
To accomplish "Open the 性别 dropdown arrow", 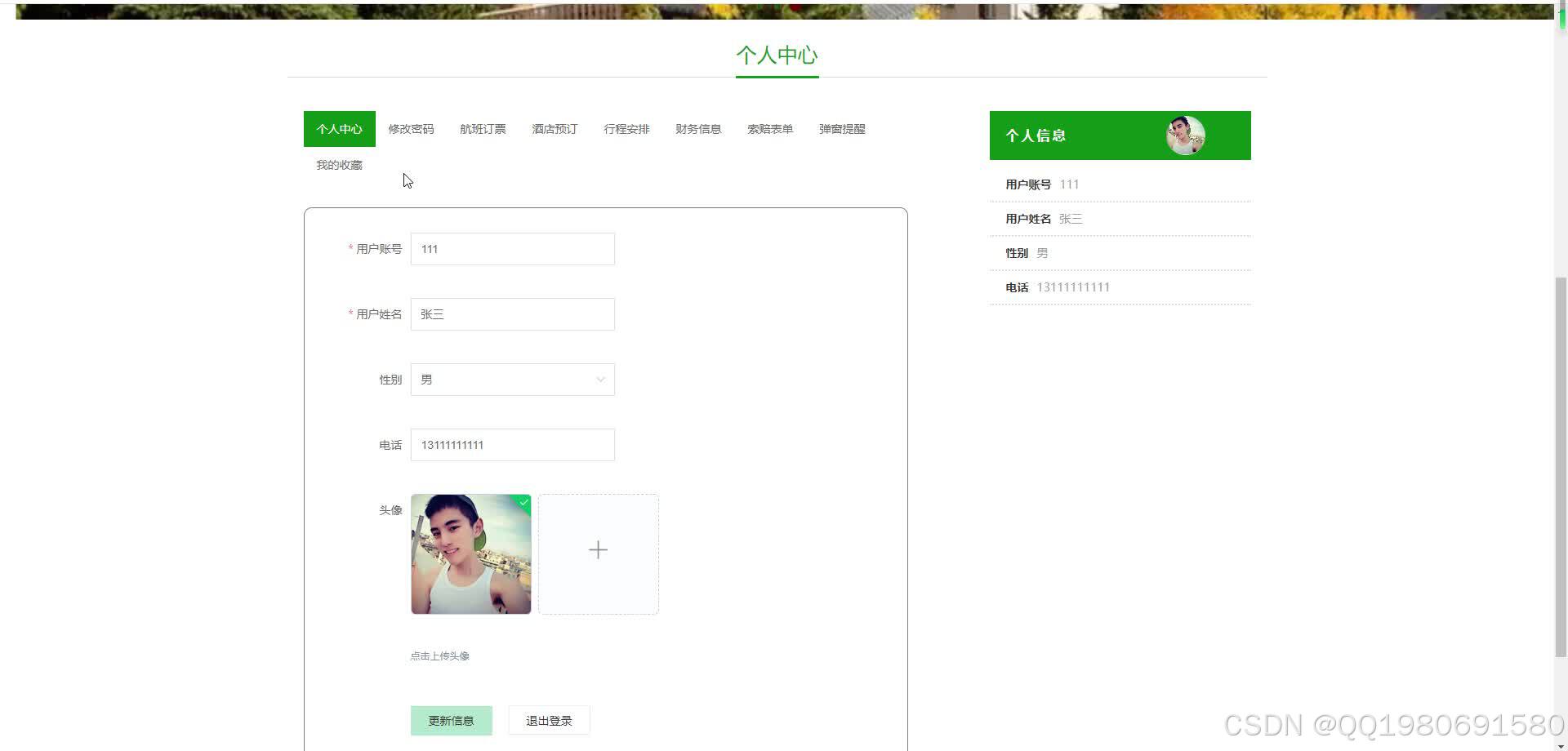I will [600, 379].
